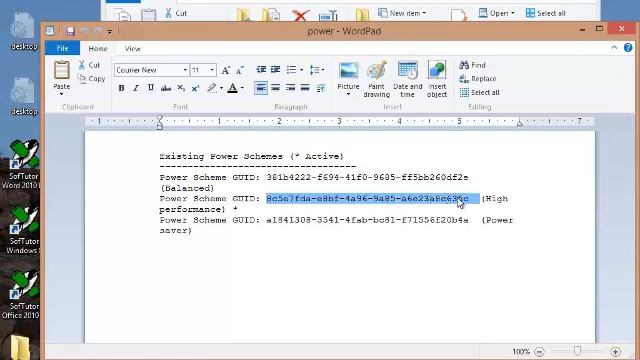Toggle subscript formatting

181,88
